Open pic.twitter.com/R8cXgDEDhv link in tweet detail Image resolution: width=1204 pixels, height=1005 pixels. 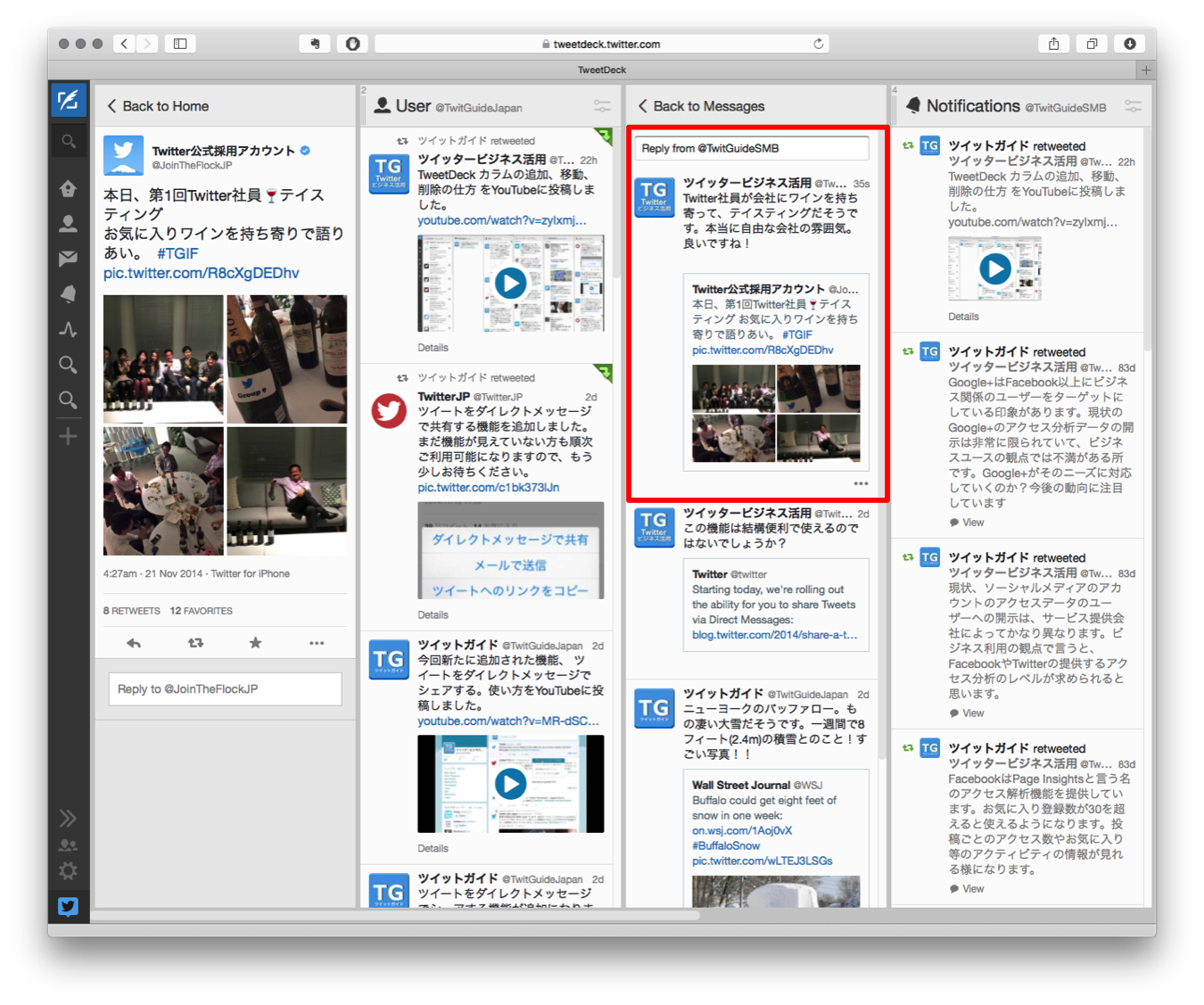[202, 273]
